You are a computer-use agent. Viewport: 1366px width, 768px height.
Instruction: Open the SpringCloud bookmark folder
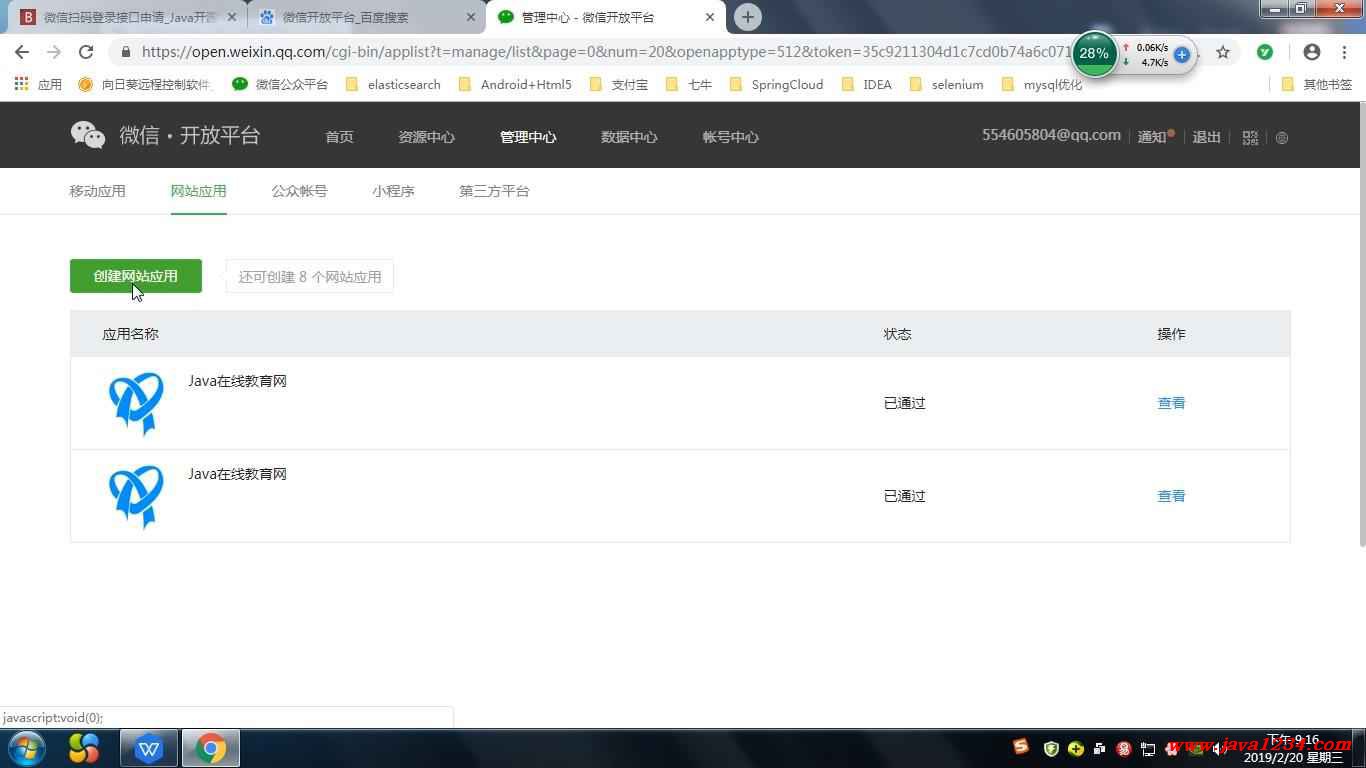[x=777, y=84]
